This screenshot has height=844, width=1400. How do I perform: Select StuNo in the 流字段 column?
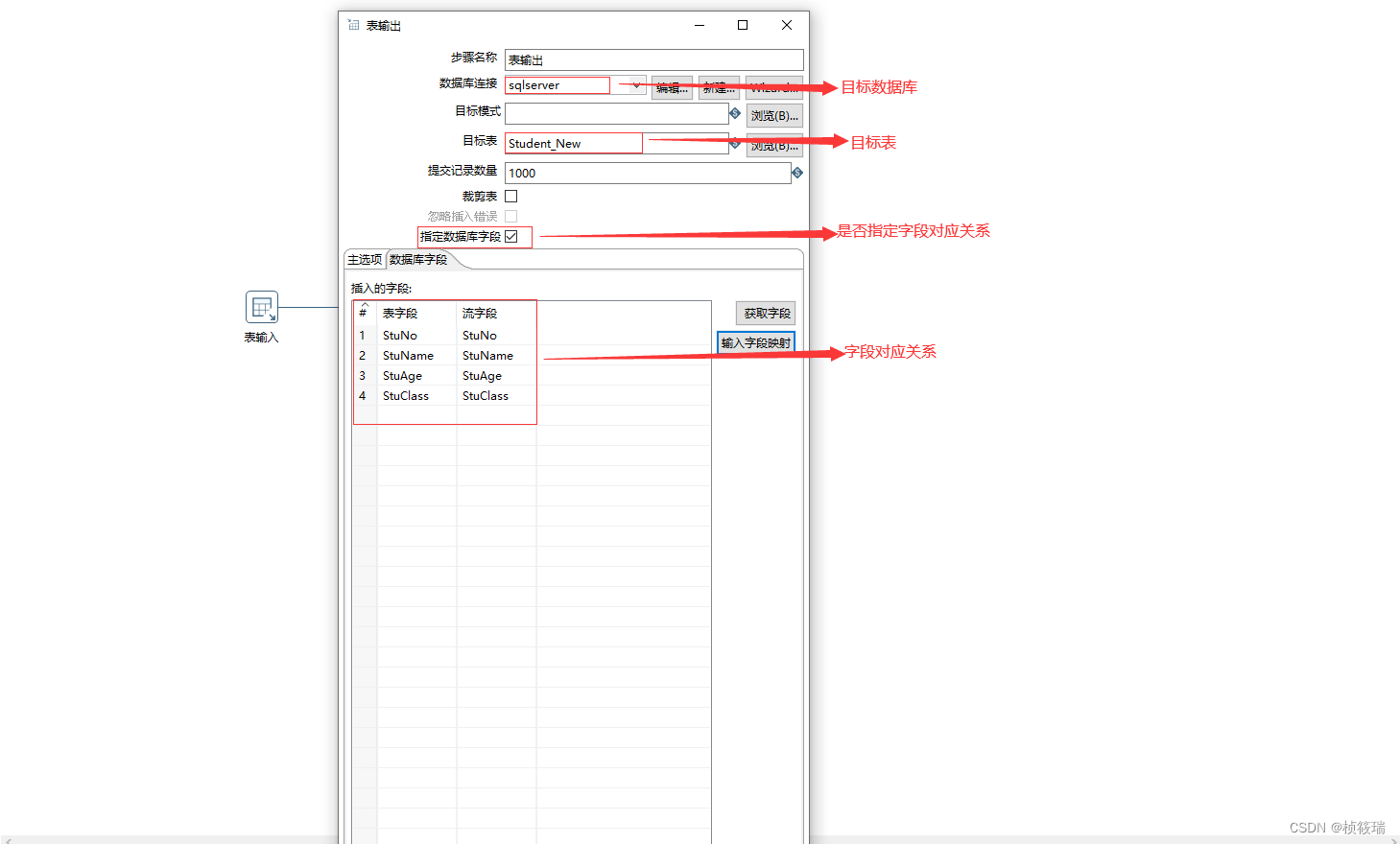(480, 336)
